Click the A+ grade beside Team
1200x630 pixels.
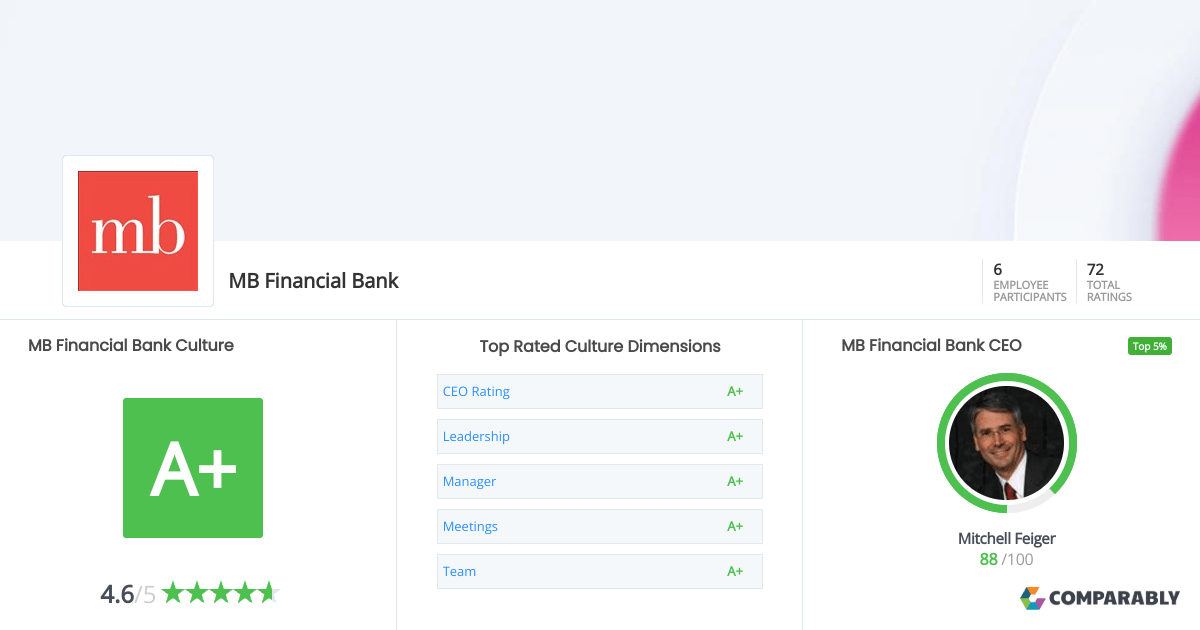[x=735, y=571]
